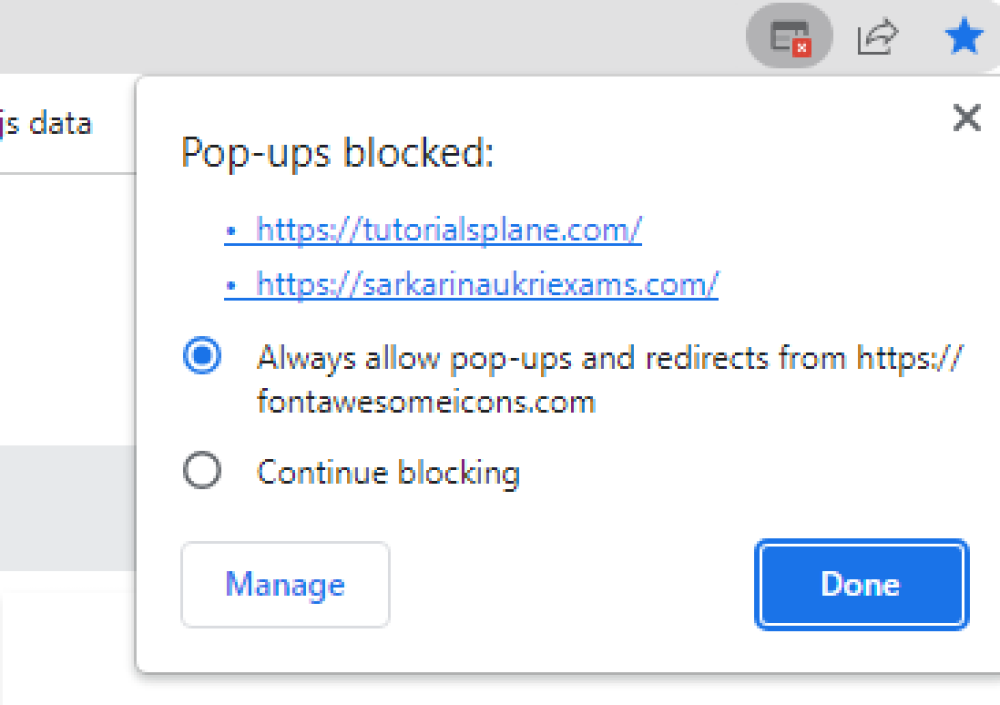Click the "Continue blocking" label text
Screen dimensions: 1000x705
tap(388, 472)
